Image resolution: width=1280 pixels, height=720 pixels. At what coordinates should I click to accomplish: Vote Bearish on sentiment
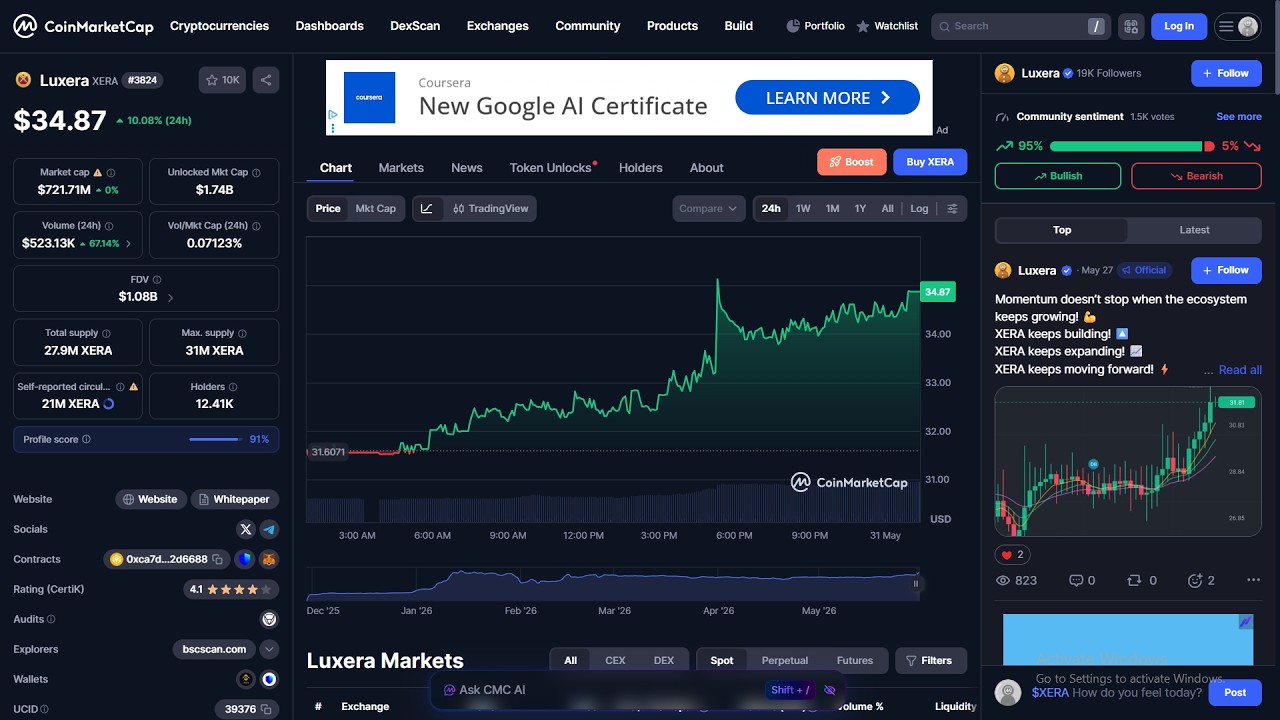(1196, 176)
